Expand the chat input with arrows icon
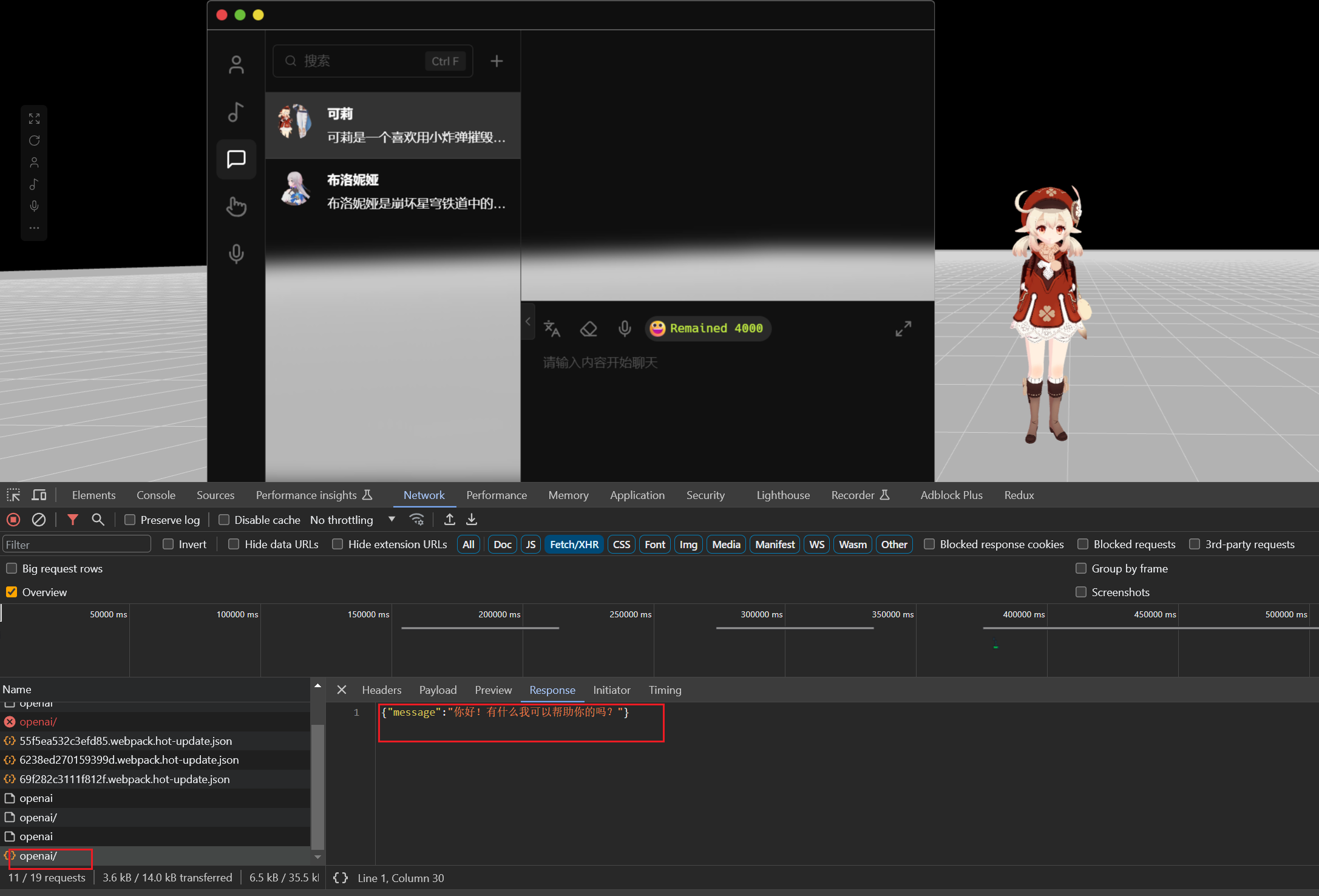This screenshot has width=1319, height=896. tap(903, 328)
